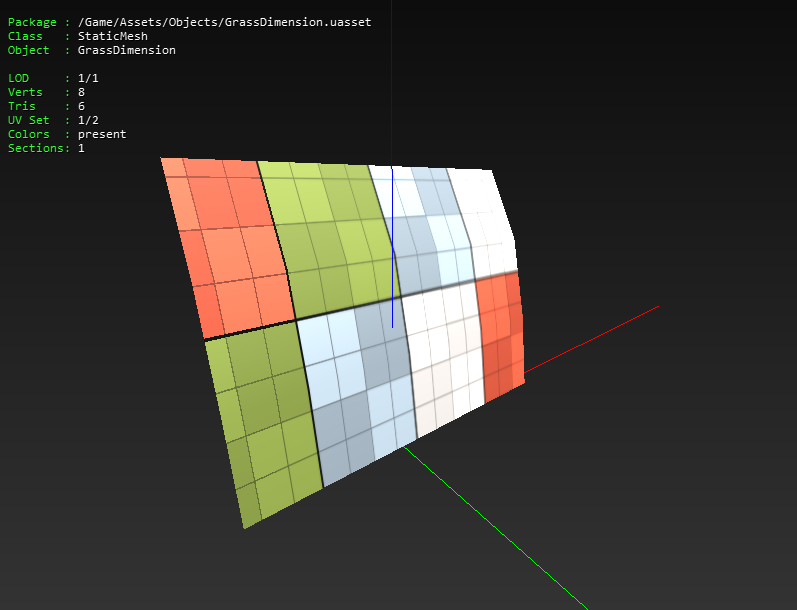The image size is (797, 610).
Task: Click the Verts count 8
Action: [x=81, y=92]
